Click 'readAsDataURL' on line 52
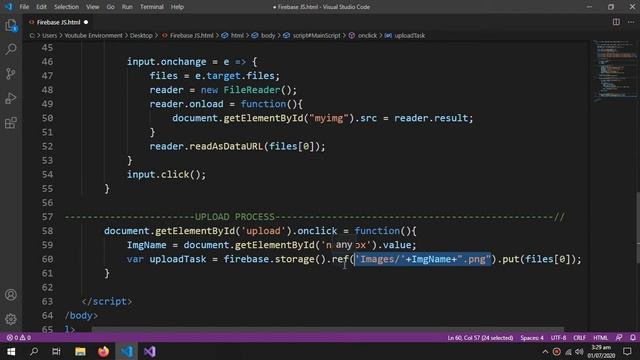This screenshot has width=640, height=360. (x=226, y=146)
